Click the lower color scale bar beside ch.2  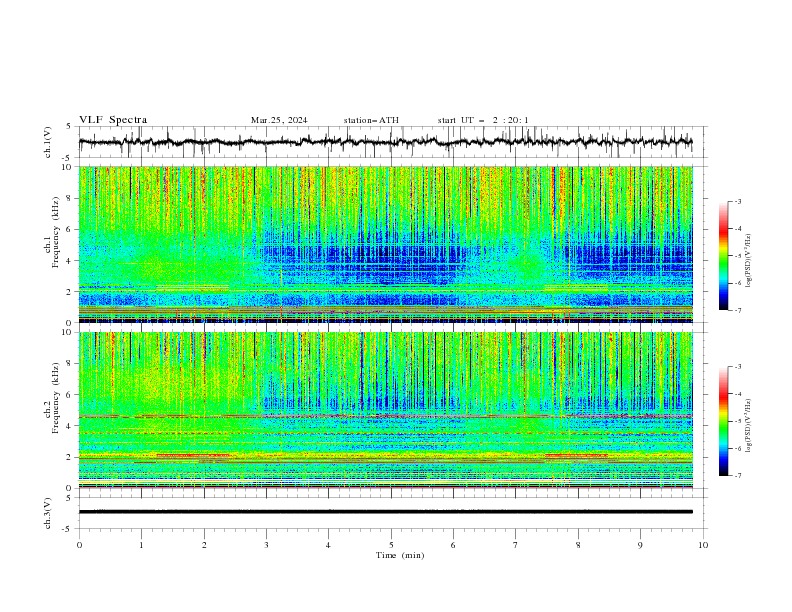[x=723, y=421]
